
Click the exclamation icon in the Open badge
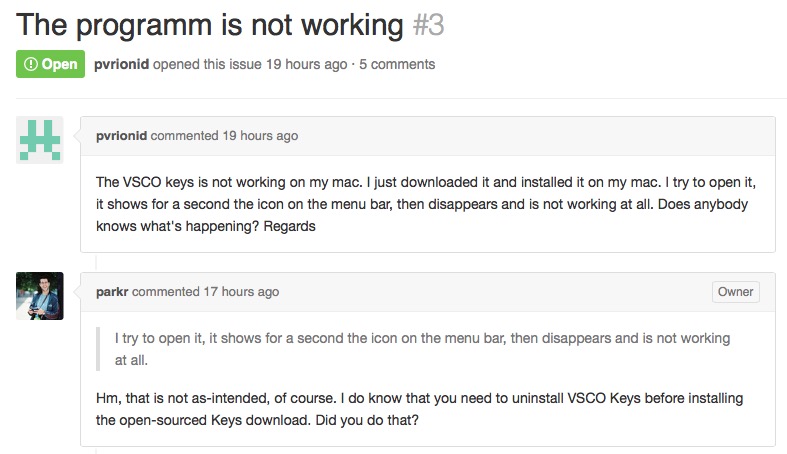[31, 64]
